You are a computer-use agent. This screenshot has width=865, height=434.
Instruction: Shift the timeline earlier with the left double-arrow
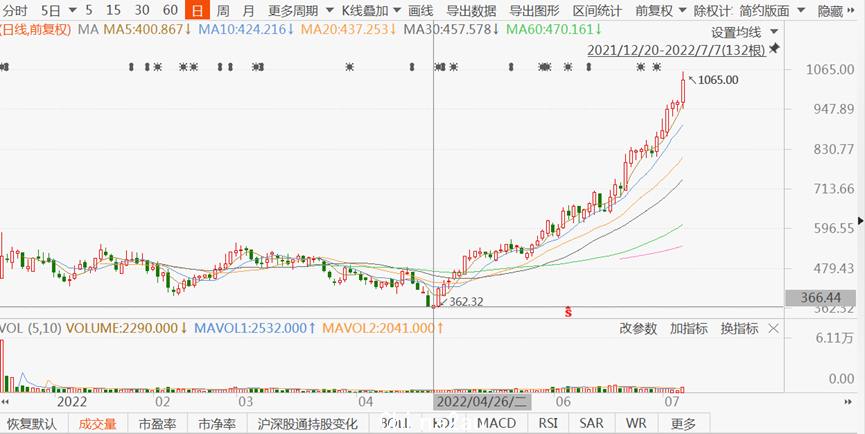coord(5,400)
